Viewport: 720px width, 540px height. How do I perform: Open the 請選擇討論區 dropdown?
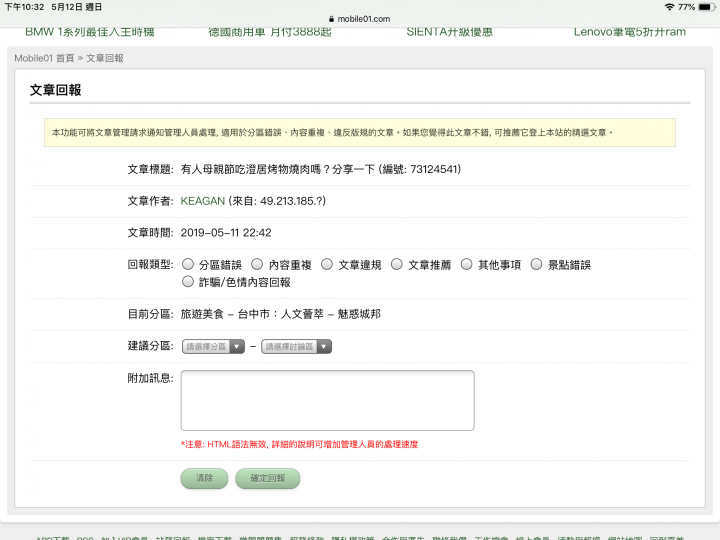296,346
